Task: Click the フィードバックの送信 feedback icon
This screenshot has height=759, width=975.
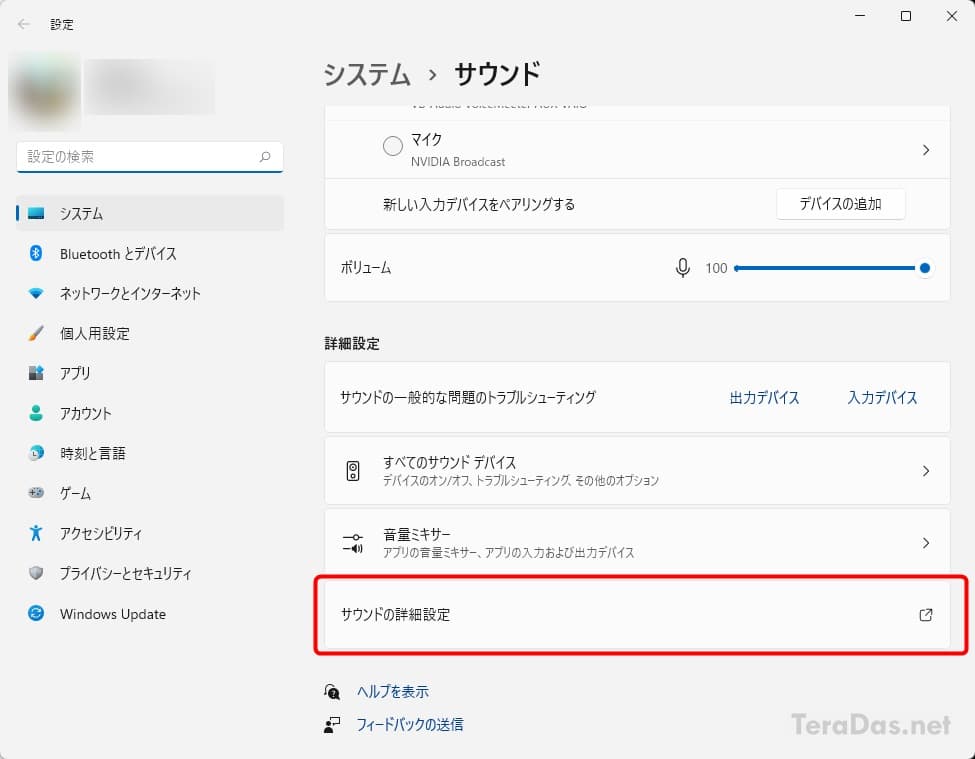Action: (x=332, y=725)
